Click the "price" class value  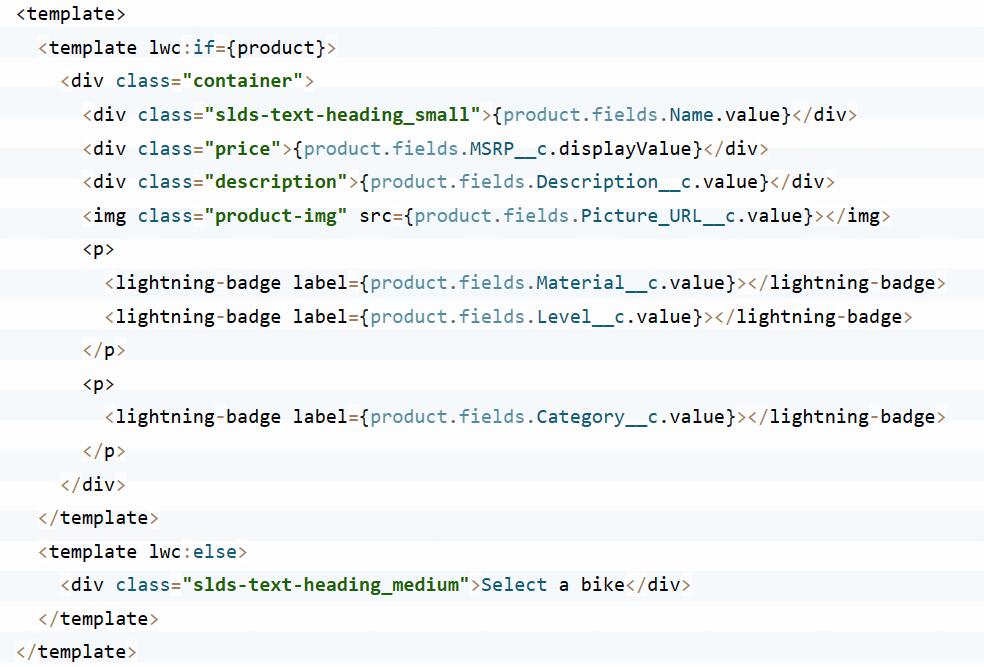pos(243,149)
